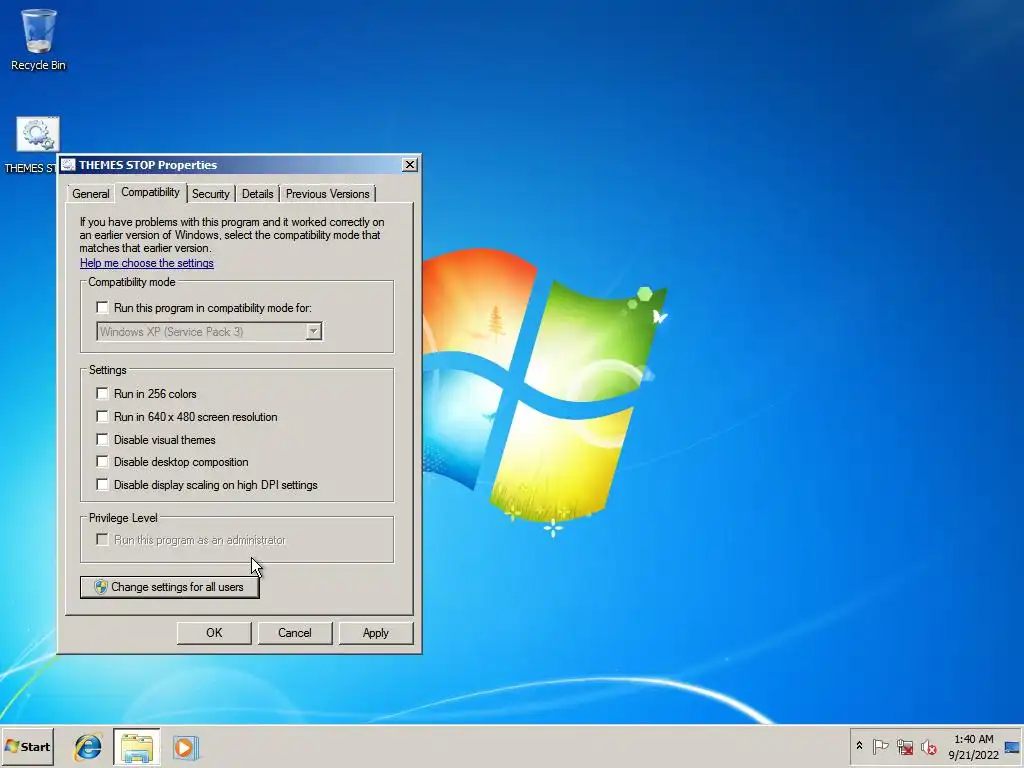Screen dimensions: 1024x768
Task: Expand the Windows XP (Service Pack 3) dropdown
Action: pos(313,332)
